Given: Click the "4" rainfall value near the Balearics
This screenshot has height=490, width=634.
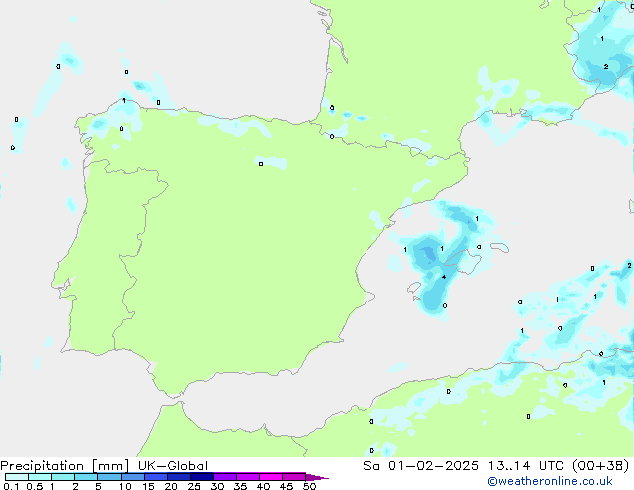Looking at the screenshot, I should pyautogui.click(x=444, y=277).
